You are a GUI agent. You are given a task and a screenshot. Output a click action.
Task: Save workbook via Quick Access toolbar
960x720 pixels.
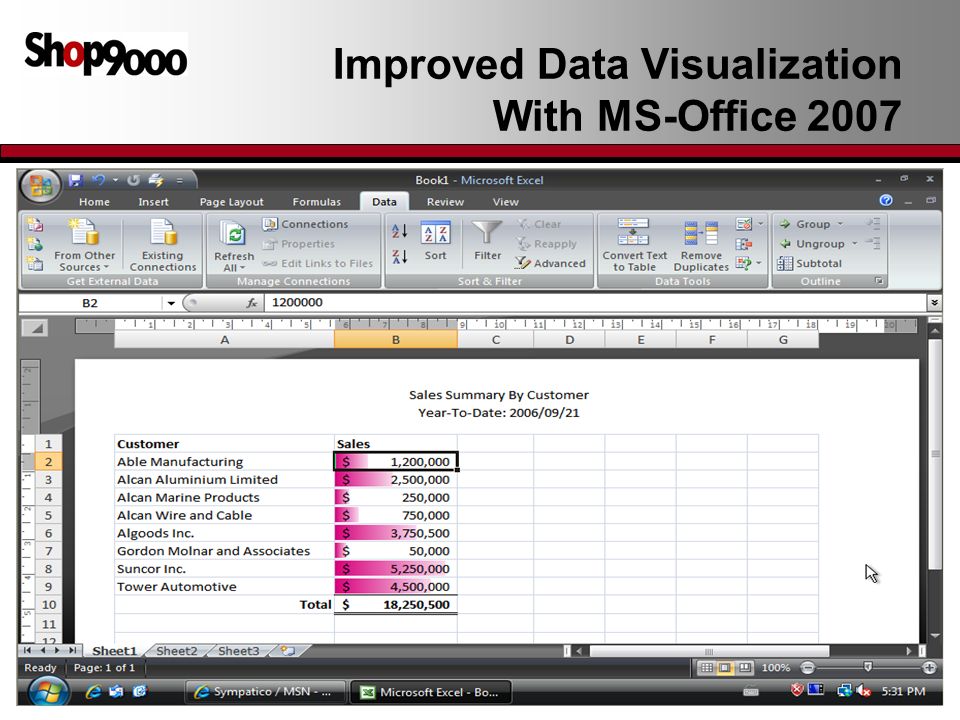[75, 180]
